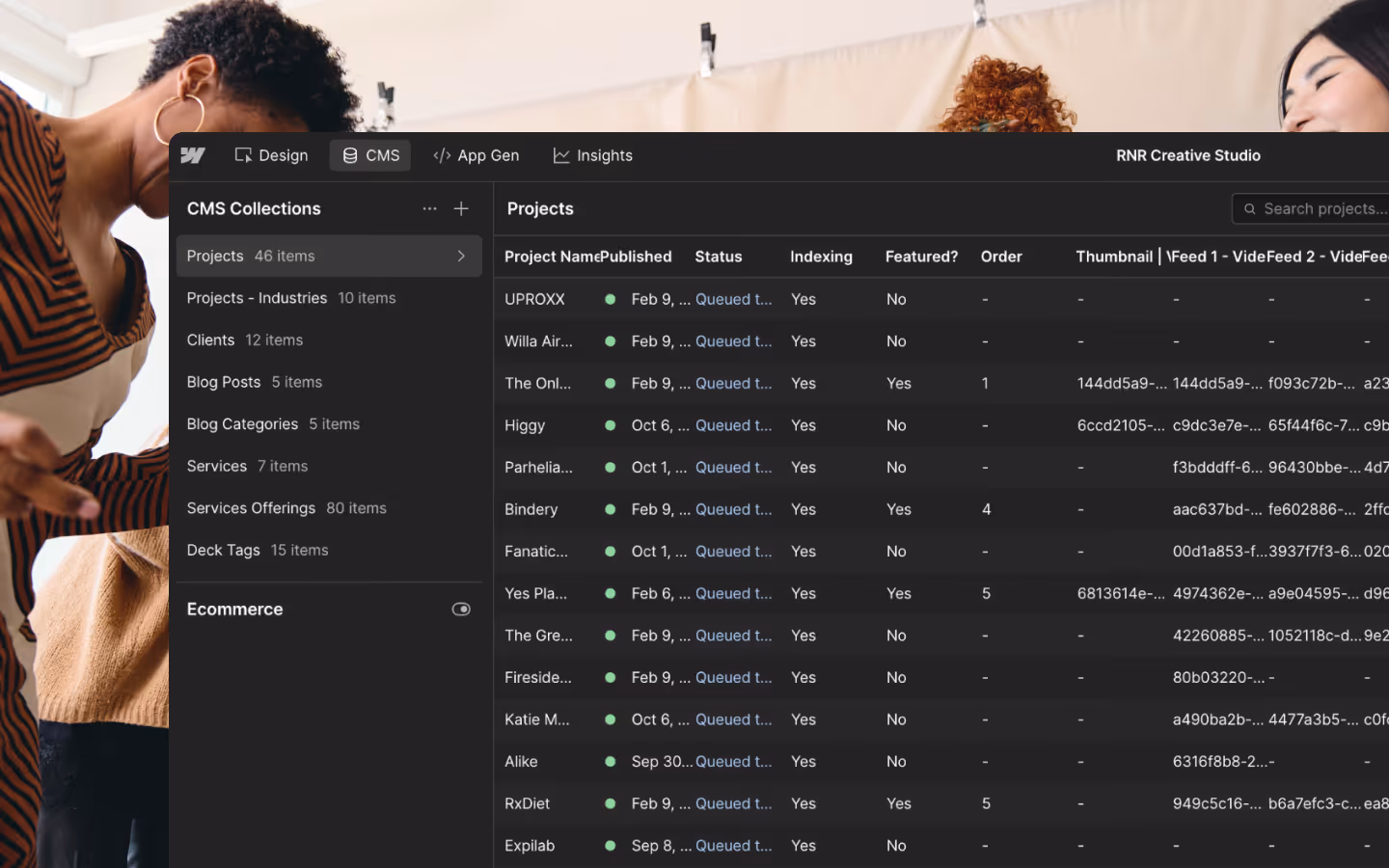
Task: Click Order value 4 in Bindery row
Action: [986, 509]
